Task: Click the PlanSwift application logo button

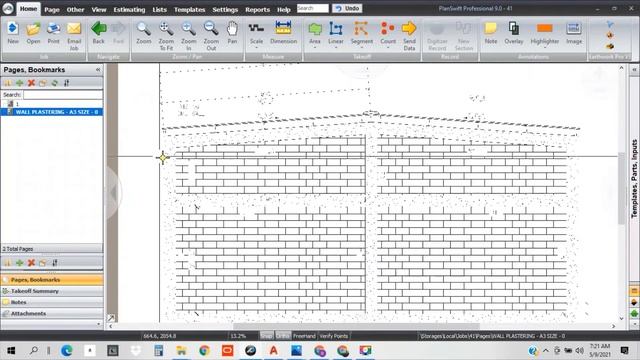Action: pyautogui.click(x=7, y=9)
